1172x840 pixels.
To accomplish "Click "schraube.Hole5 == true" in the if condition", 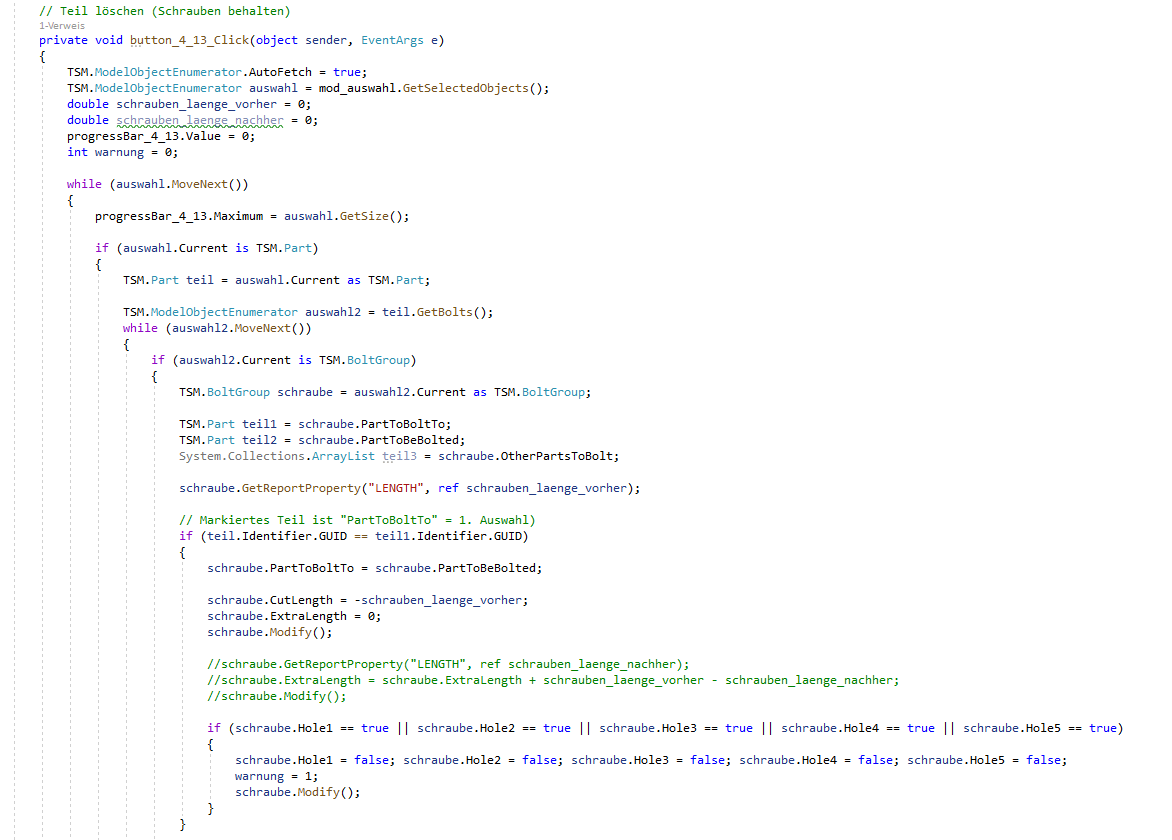I will tap(1040, 729).
